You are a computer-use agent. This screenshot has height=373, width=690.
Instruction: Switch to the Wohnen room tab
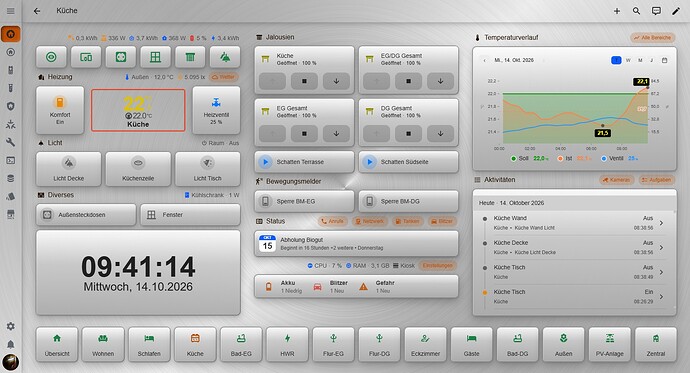(103, 345)
